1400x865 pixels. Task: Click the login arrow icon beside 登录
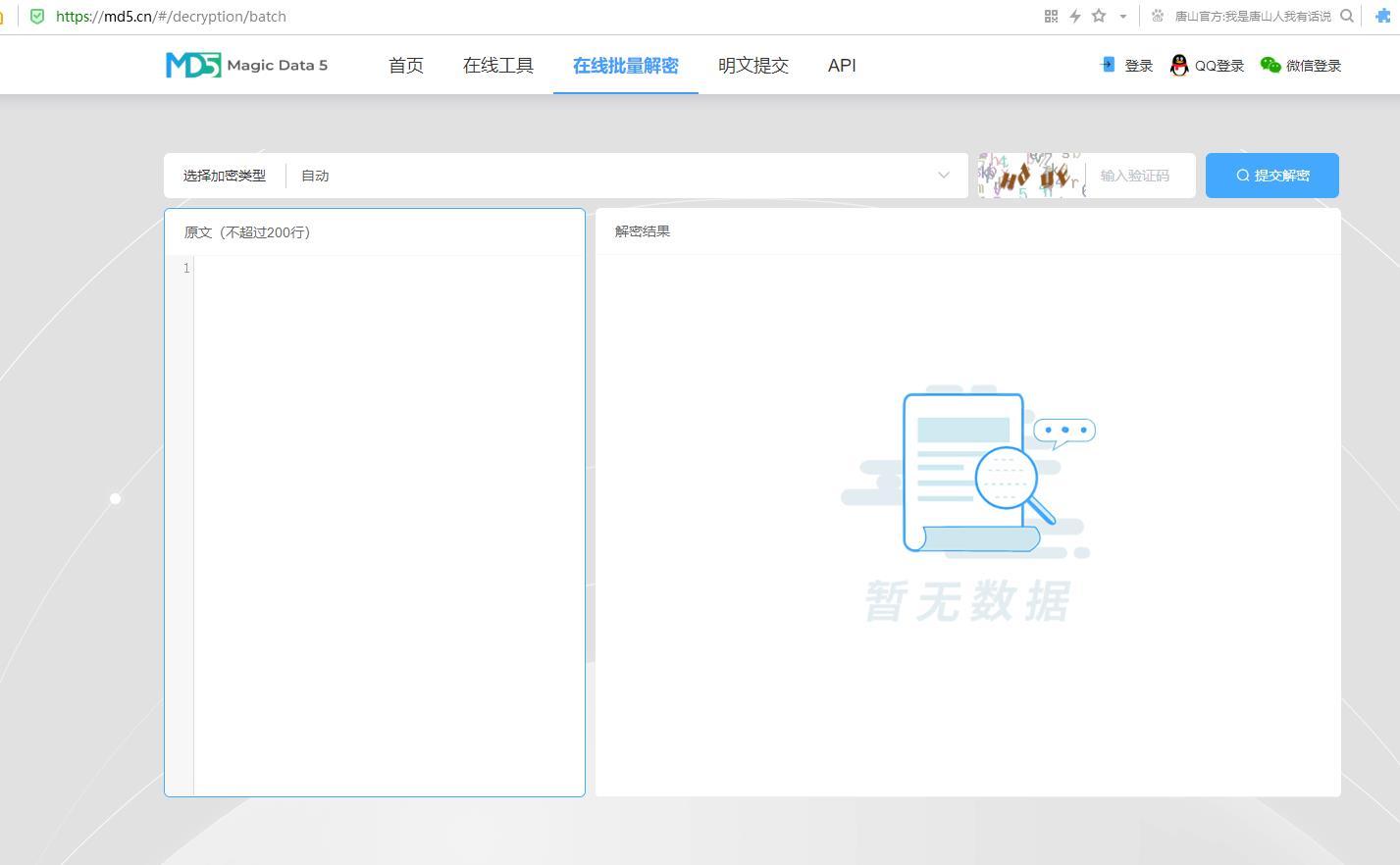click(1109, 65)
